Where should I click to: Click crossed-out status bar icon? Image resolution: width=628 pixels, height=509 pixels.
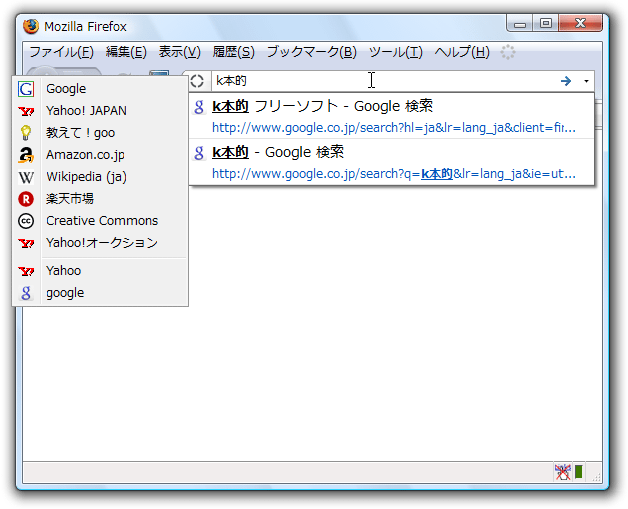[562, 472]
